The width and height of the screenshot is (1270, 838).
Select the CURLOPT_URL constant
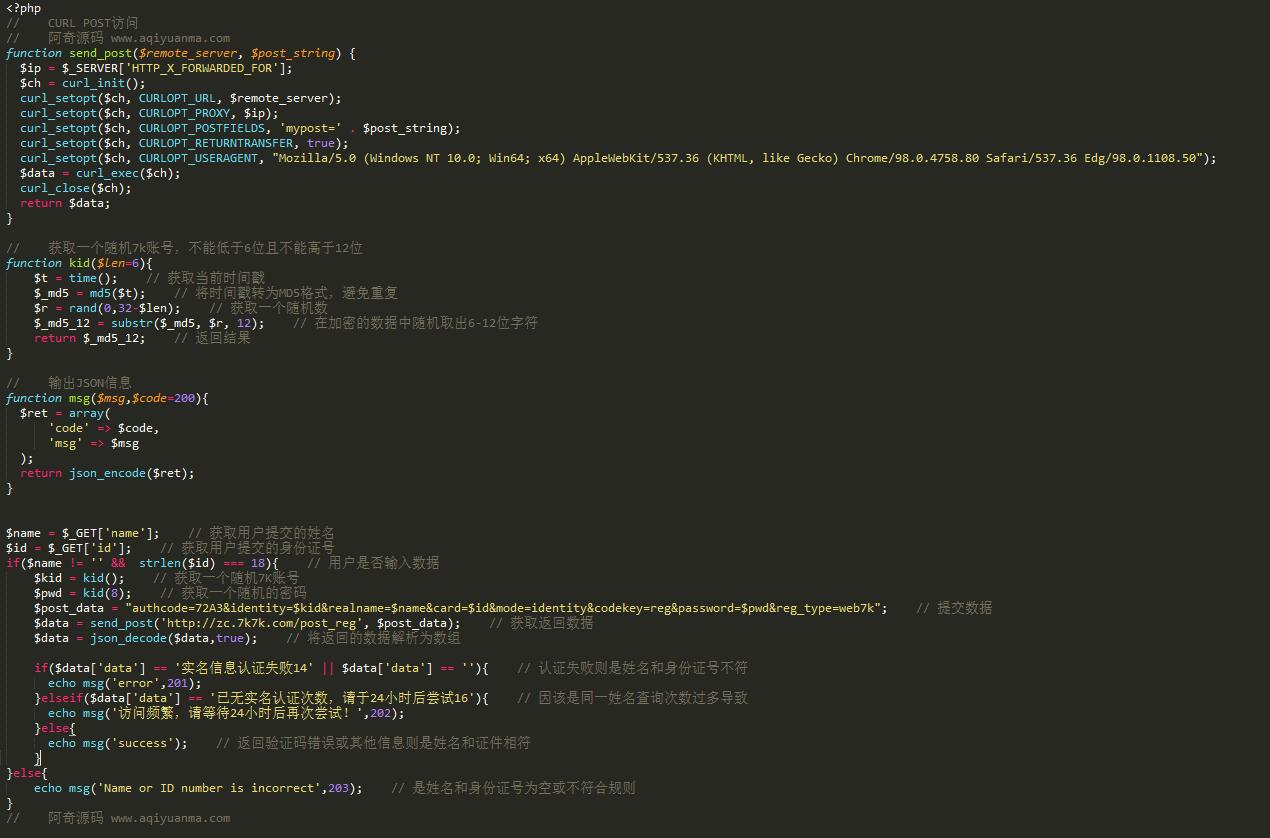tap(177, 98)
